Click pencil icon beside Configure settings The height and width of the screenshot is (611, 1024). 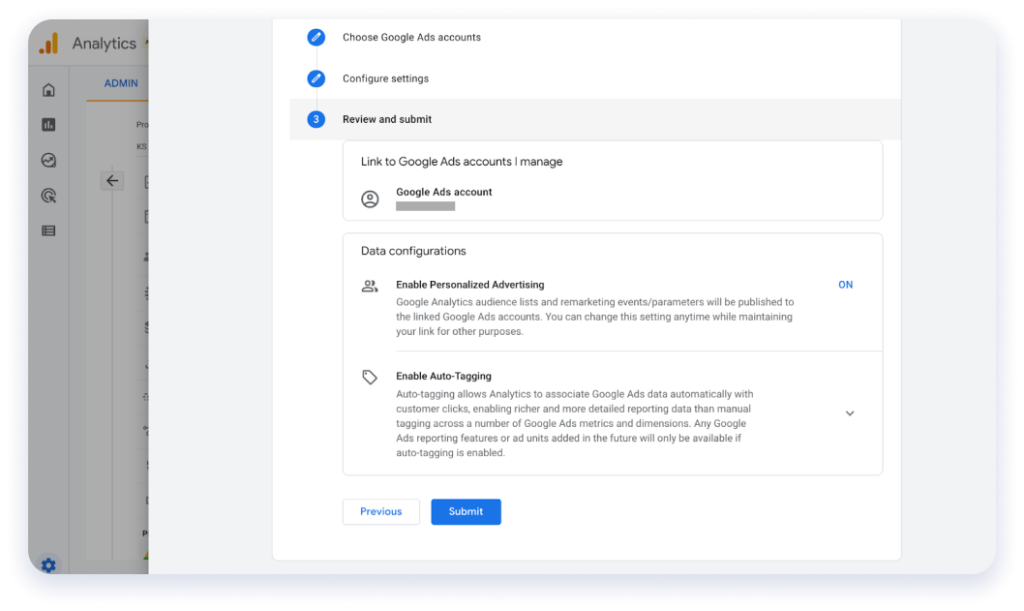click(316, 78)
